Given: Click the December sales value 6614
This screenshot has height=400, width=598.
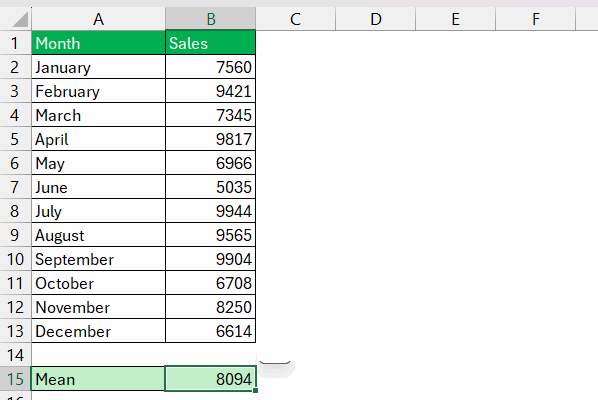Looking at the screenshot, I should (211, 331).
